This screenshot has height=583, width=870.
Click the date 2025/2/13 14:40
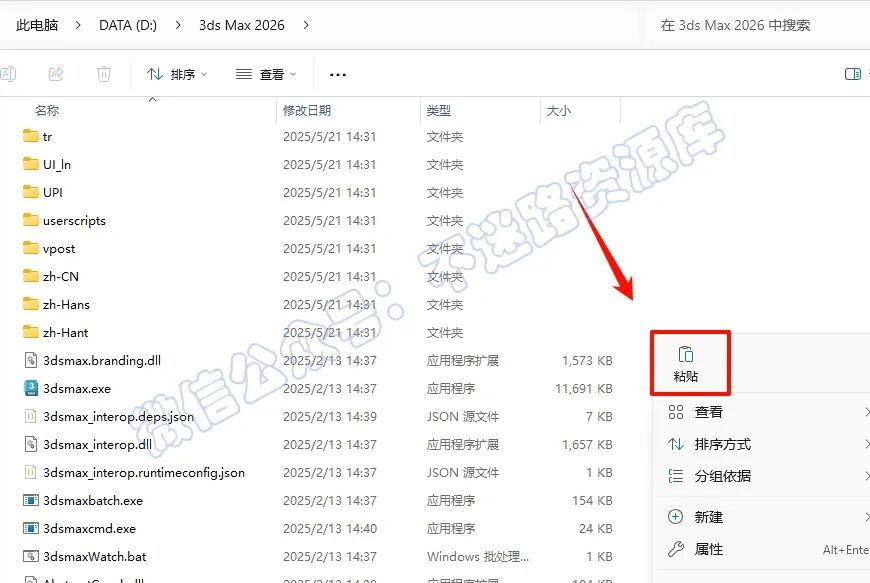(x=330, y=529)
